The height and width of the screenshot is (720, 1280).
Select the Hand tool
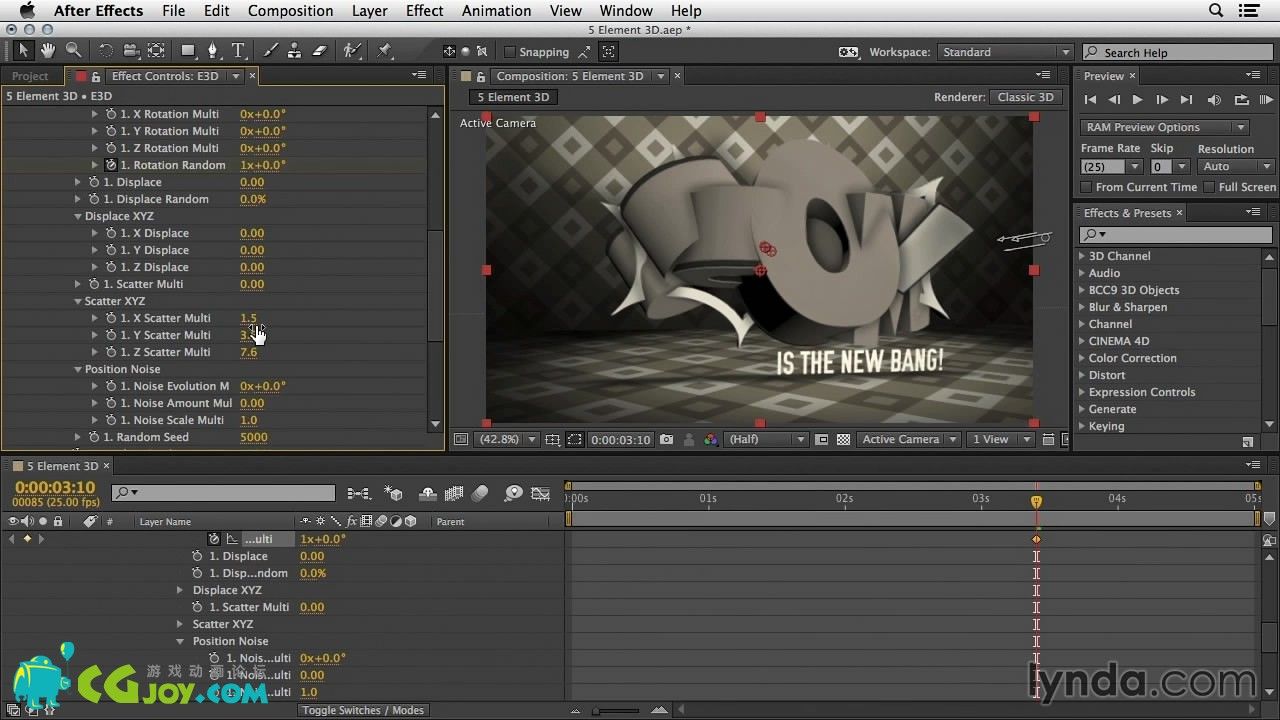tap(48, 51)
